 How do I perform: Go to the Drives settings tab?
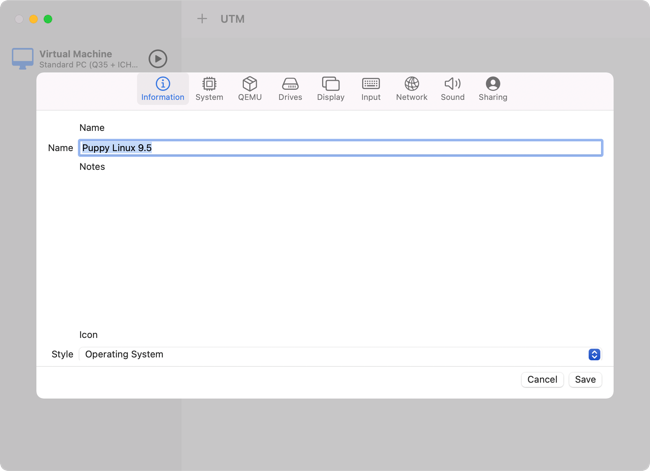(290, 89)
